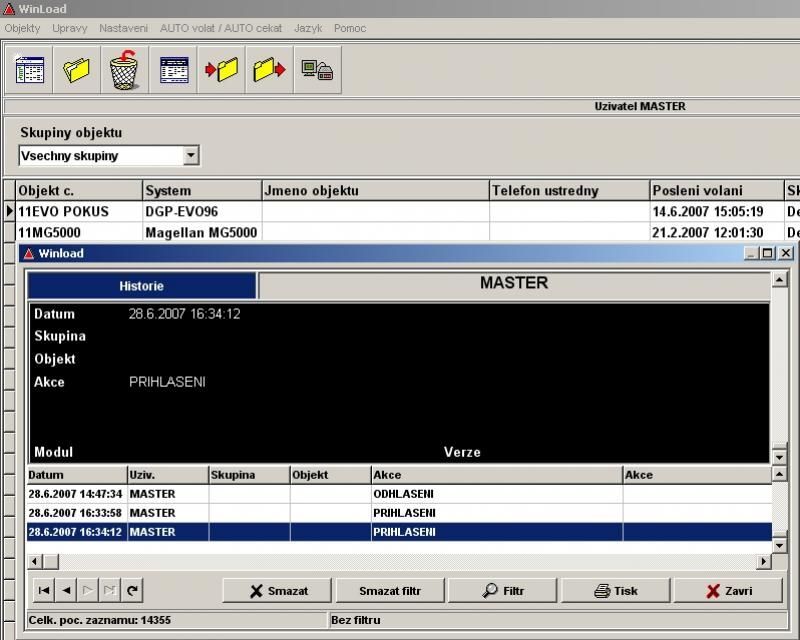Select the 11EVO POKUS object row
Viewport: 800px width, 640px height.
coord(63,212)
